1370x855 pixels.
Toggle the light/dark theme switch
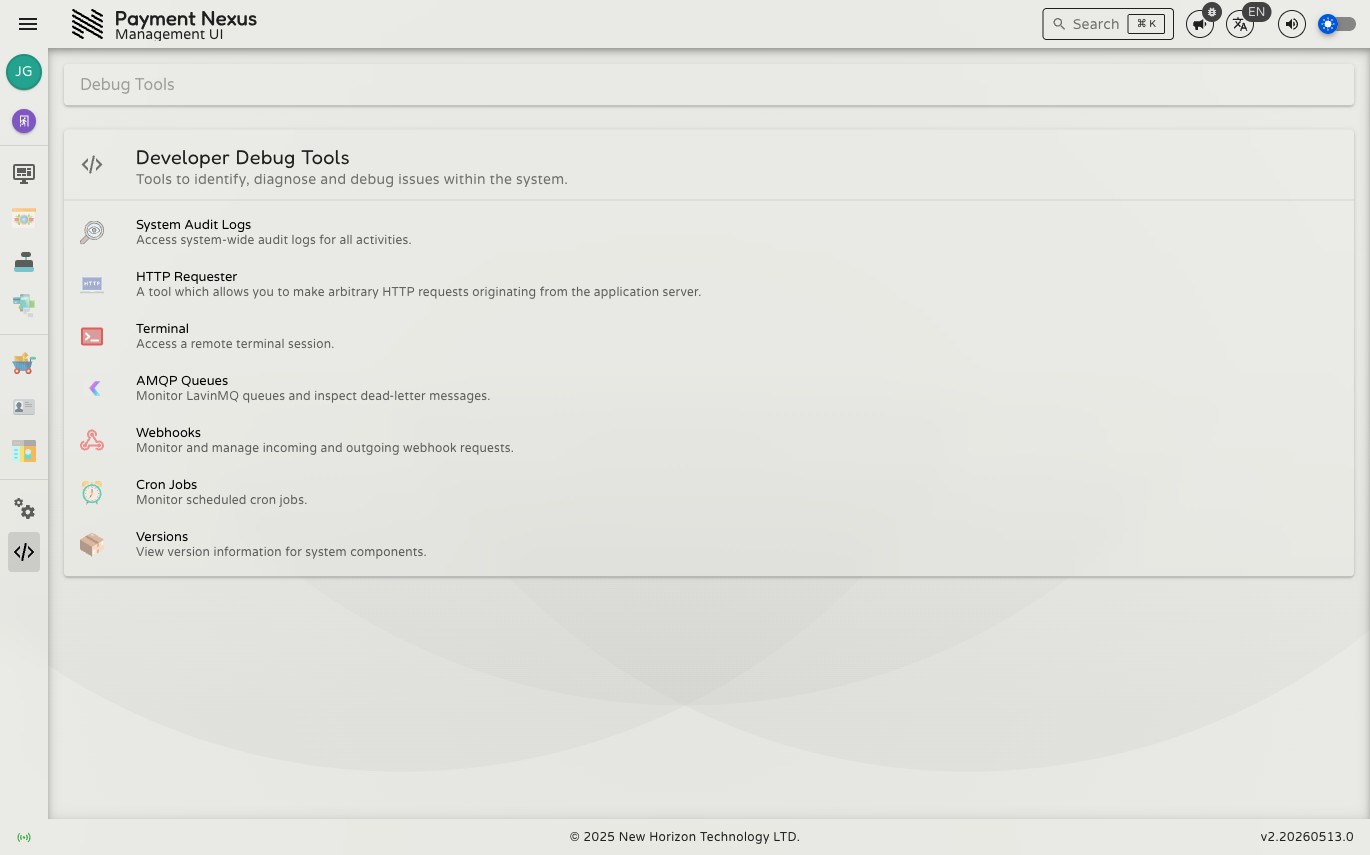point(1337,24)
